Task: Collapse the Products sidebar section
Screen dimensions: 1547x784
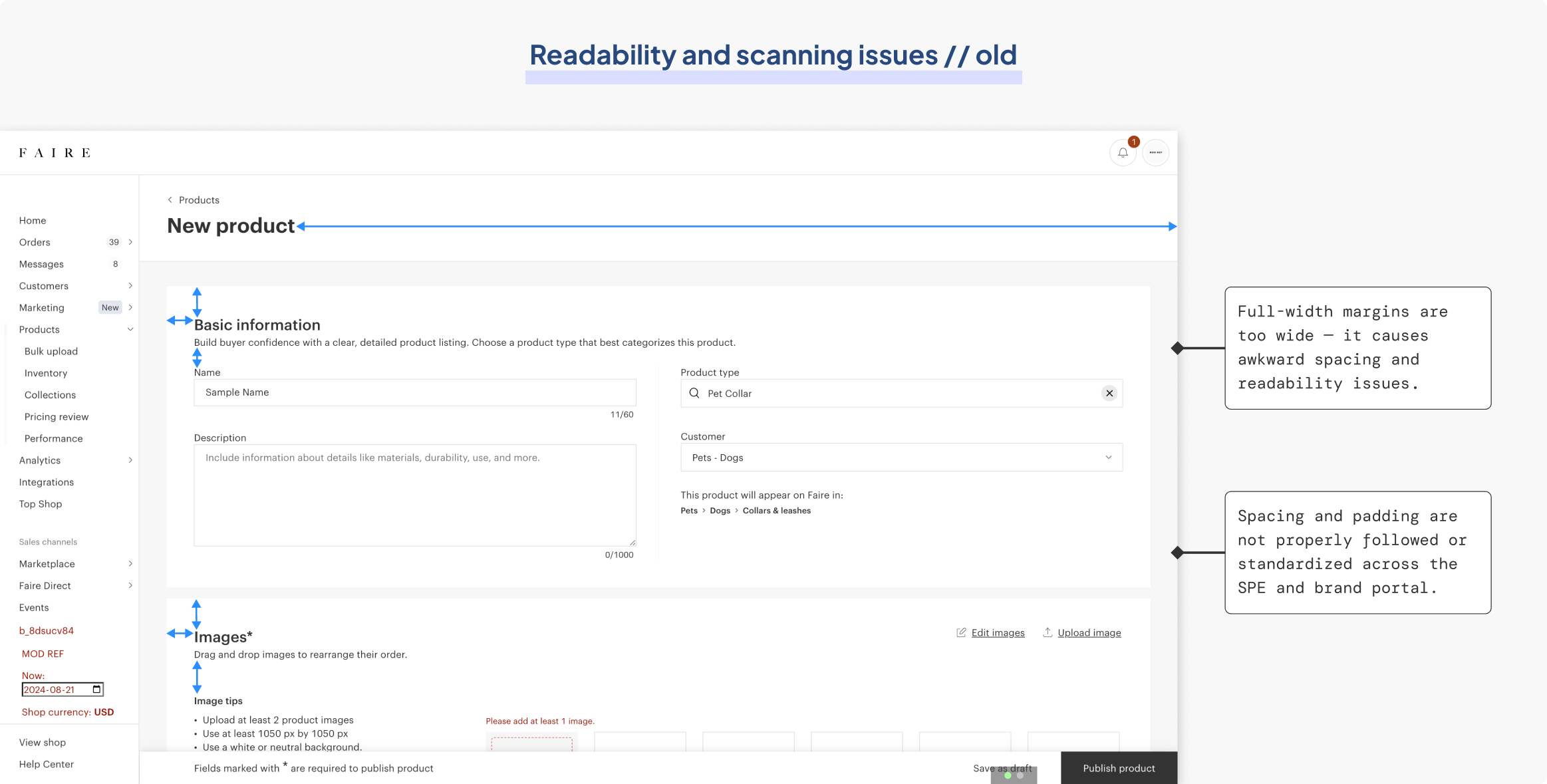Action: pos(130,330)
